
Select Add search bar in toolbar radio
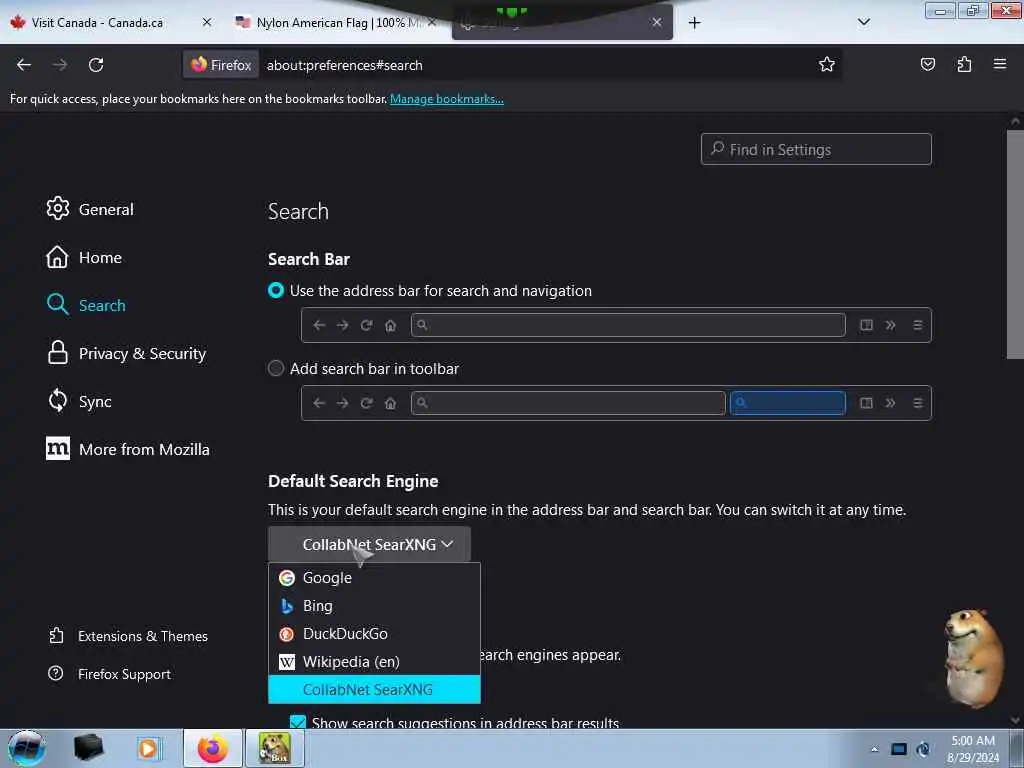coord(276,368)
